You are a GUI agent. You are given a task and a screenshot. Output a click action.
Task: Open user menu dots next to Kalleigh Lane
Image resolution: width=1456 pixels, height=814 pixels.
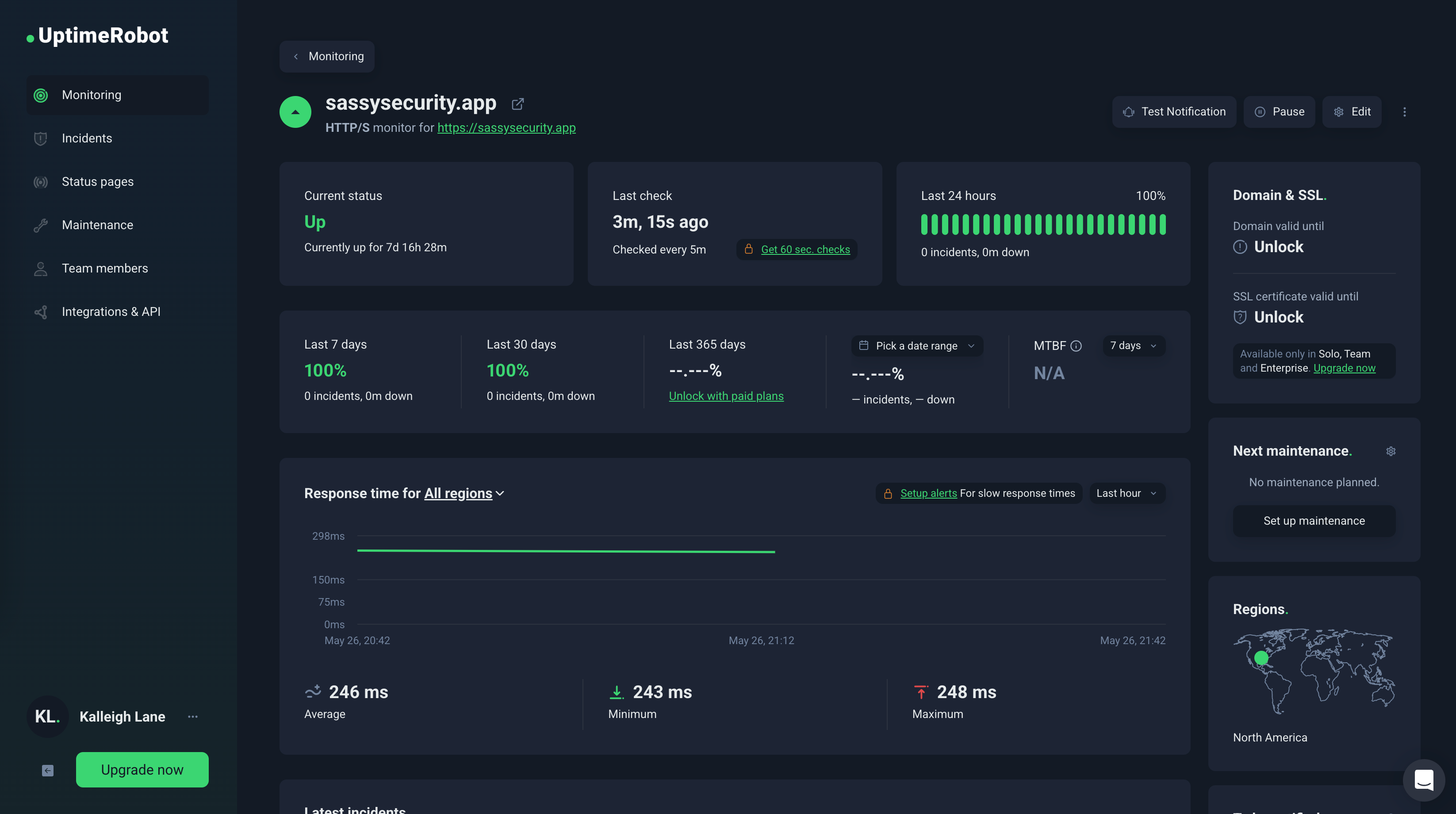pyautogui.click(x=193, y=717)
